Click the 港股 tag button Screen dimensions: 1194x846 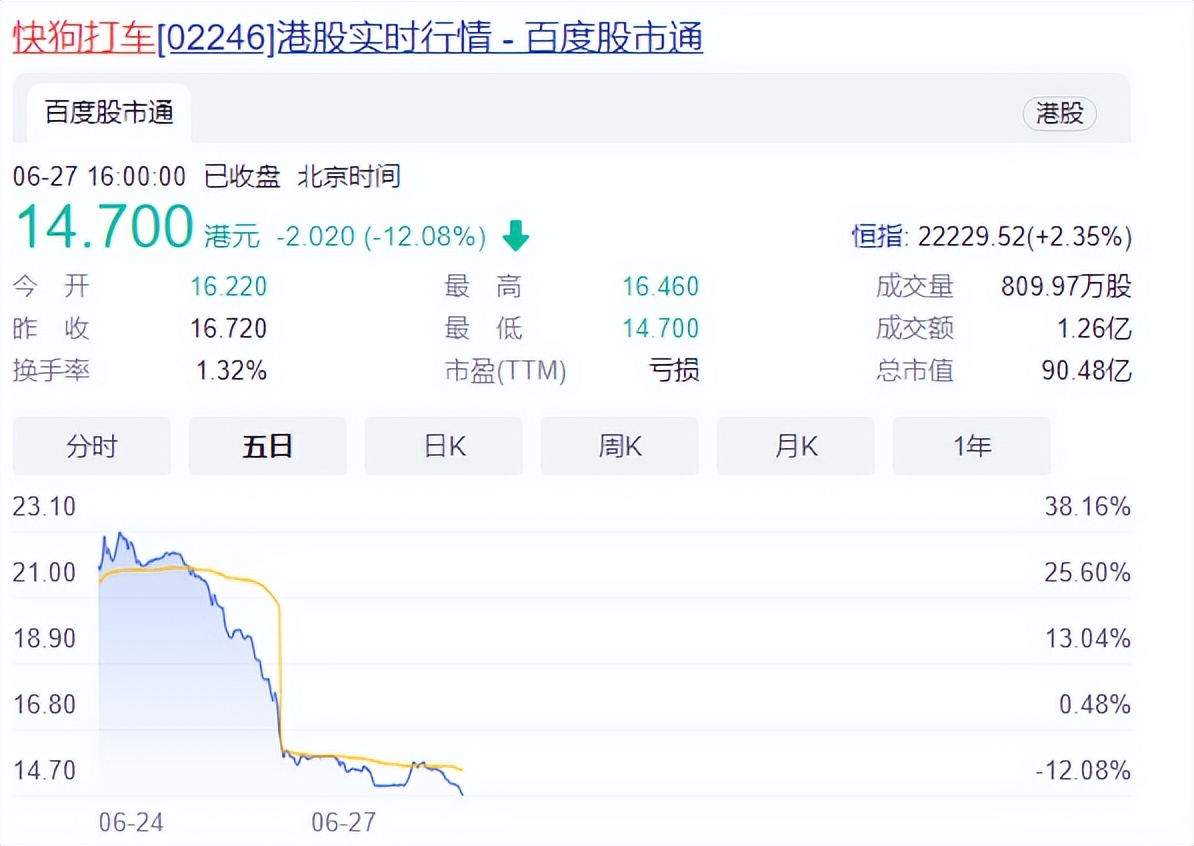[1059, 113]
